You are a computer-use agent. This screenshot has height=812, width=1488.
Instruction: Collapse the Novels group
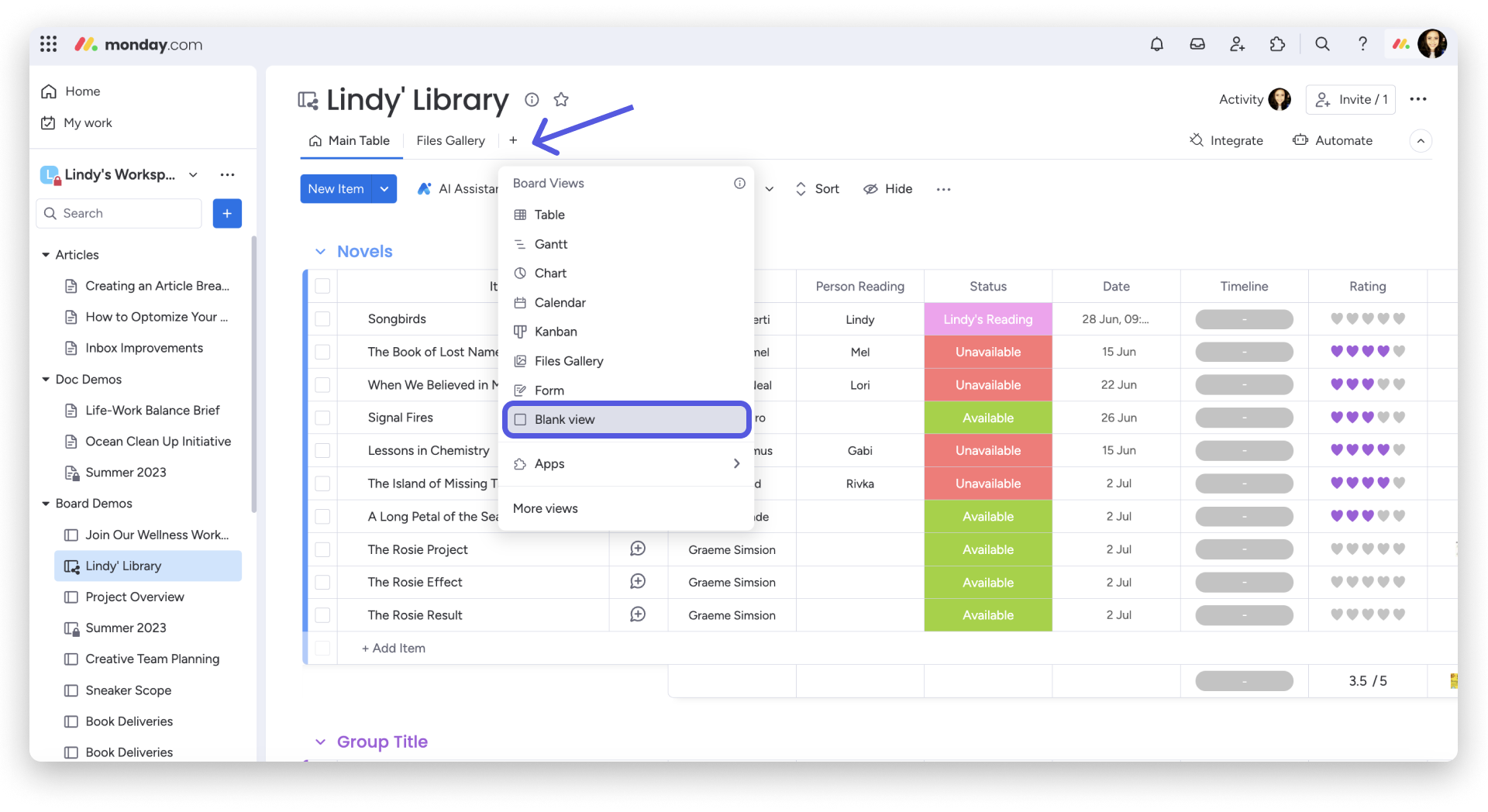pos(321,251)
